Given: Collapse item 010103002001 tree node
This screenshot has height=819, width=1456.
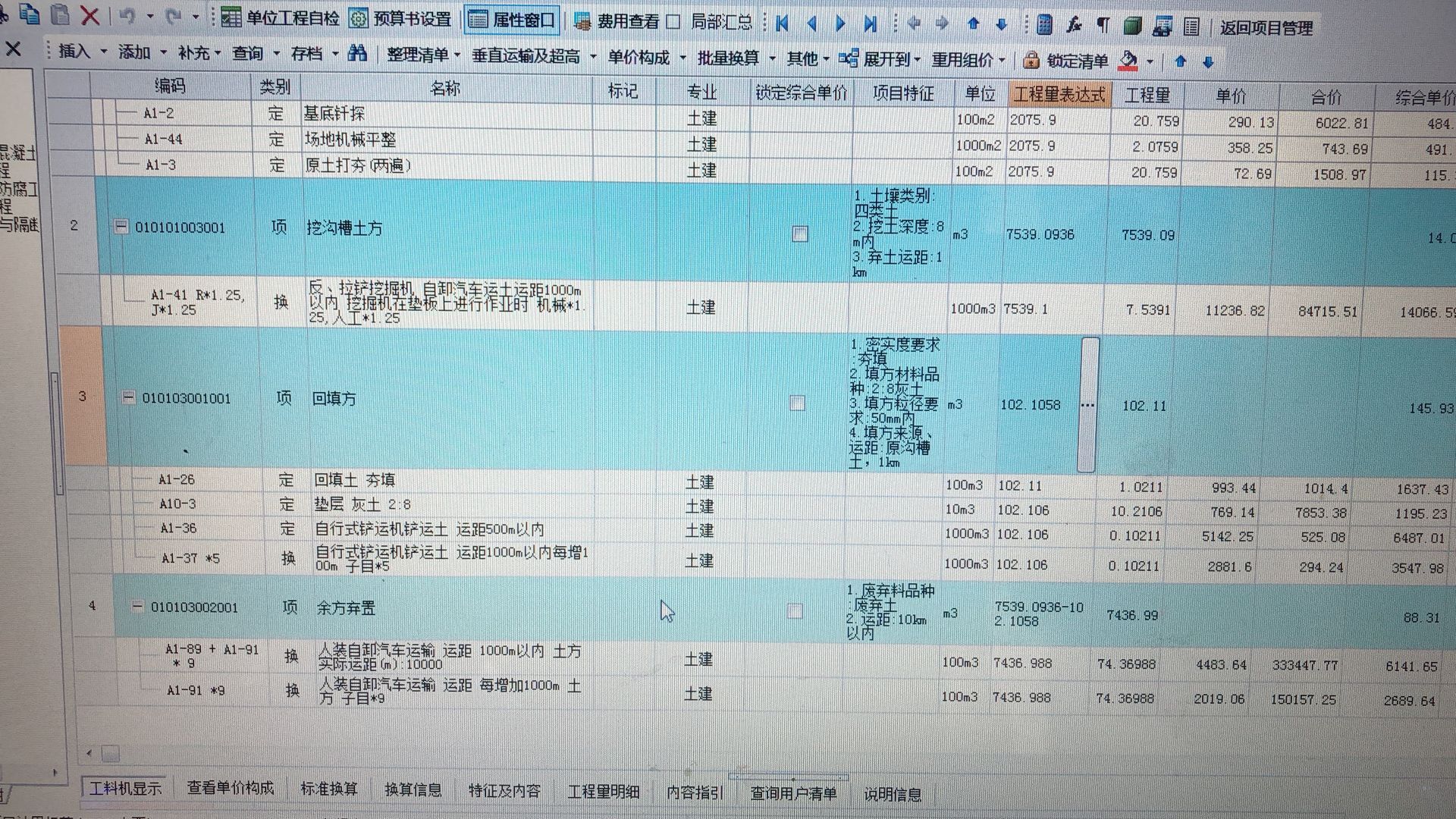Looking at the screenshot, I should click(137, 606).
